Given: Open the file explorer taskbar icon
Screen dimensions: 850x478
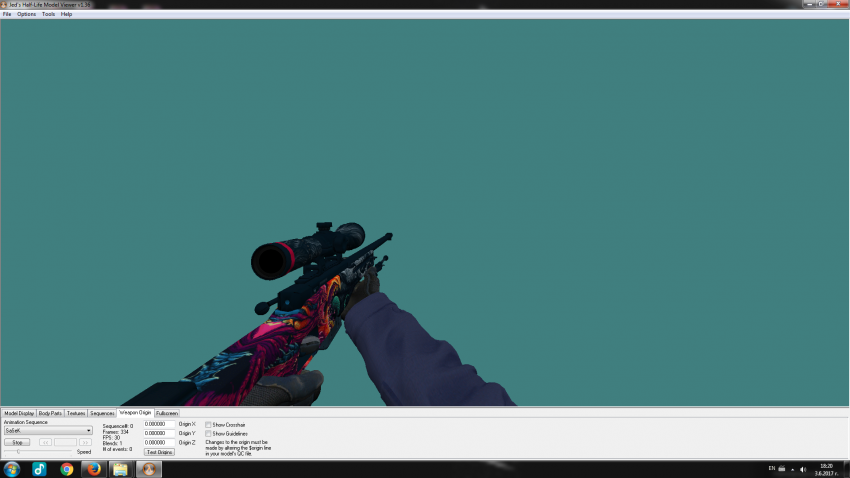Looking at the screenshot, I should click(x=120, y=468).
